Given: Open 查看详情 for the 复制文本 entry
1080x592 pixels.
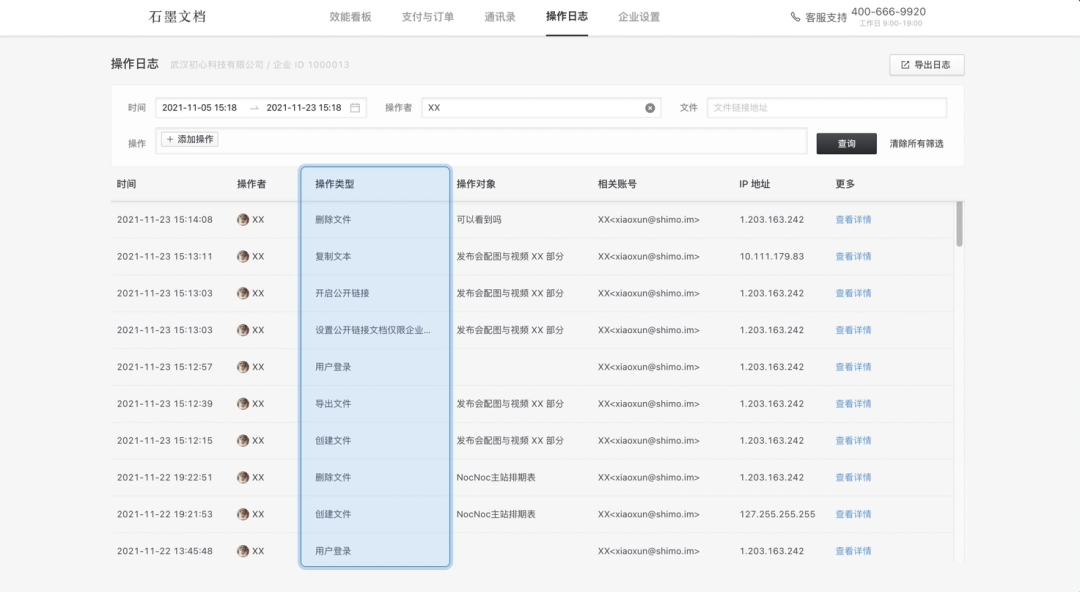Looking at the screenshot, I should 853,256.
